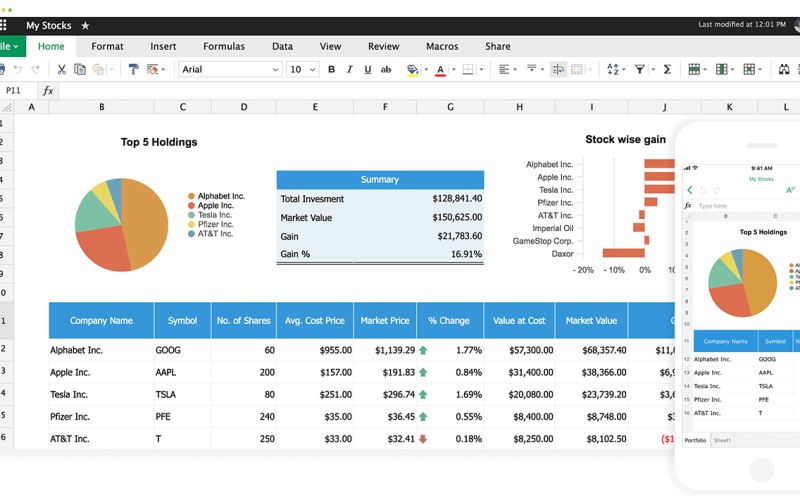
Task: Click the Alphabet Inc. orange legend dot
Action: (191, 196)
